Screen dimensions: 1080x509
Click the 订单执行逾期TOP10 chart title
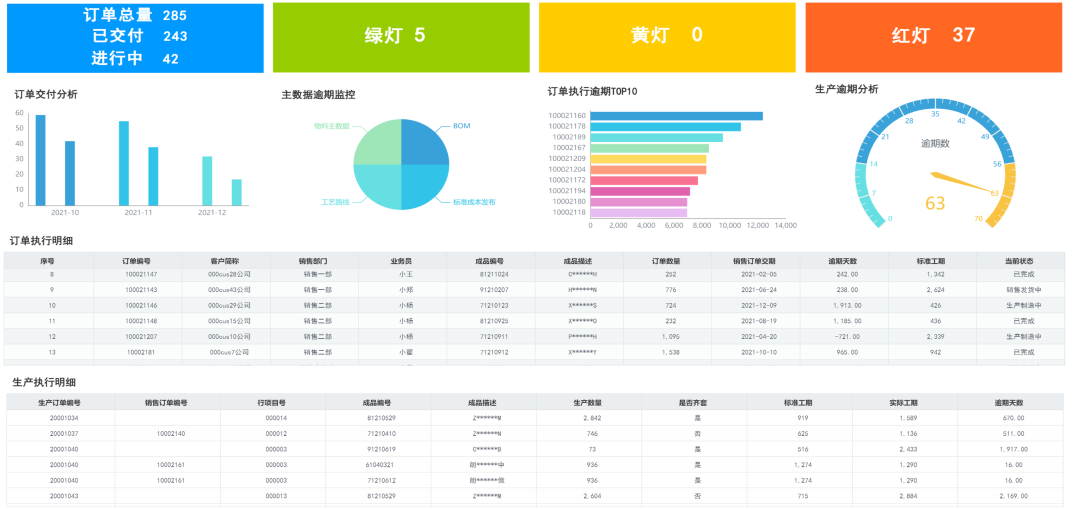click(x=592, y=91)
